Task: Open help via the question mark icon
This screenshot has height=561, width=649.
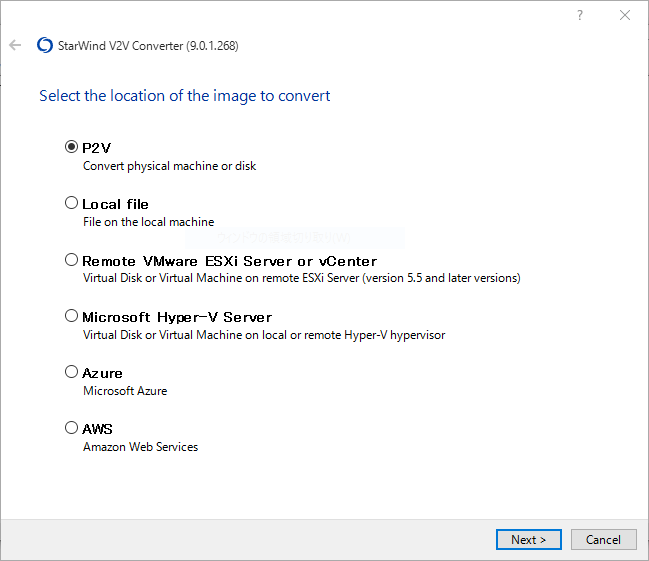Action: click(580, 15)
